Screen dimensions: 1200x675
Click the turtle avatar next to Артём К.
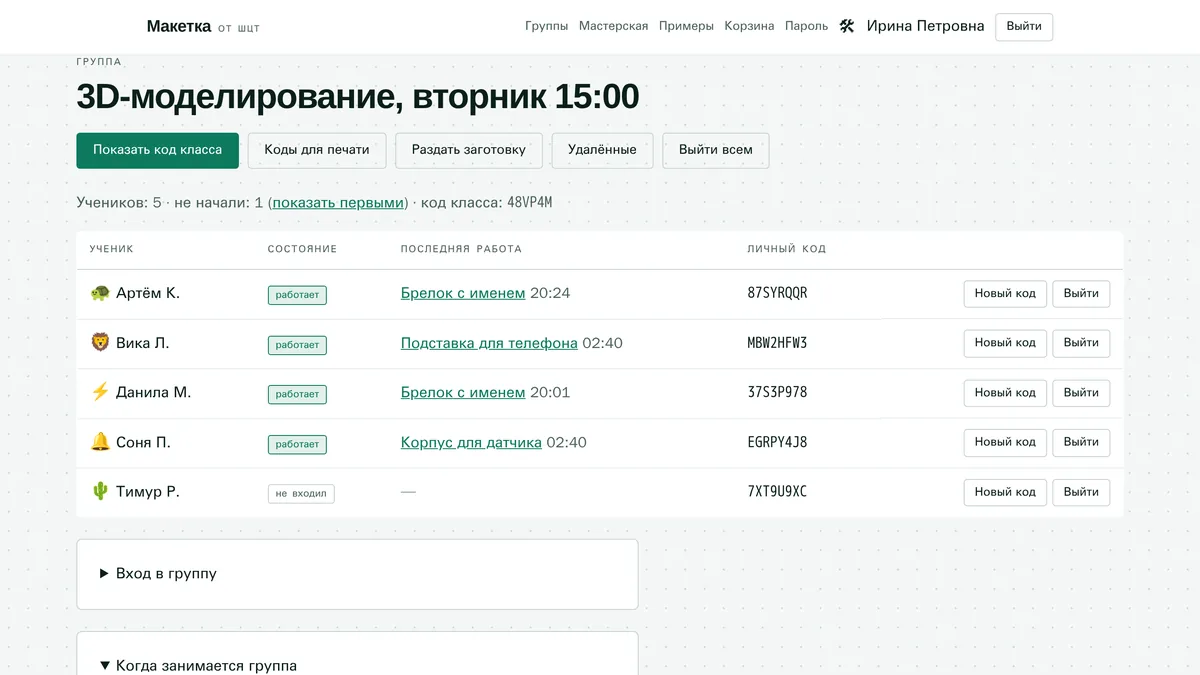(100, 293)
